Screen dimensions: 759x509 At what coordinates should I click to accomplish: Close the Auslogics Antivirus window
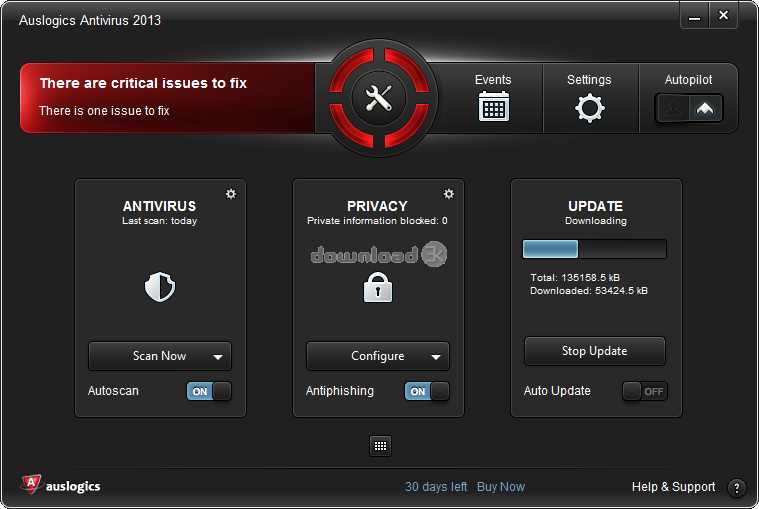[723, 15]
